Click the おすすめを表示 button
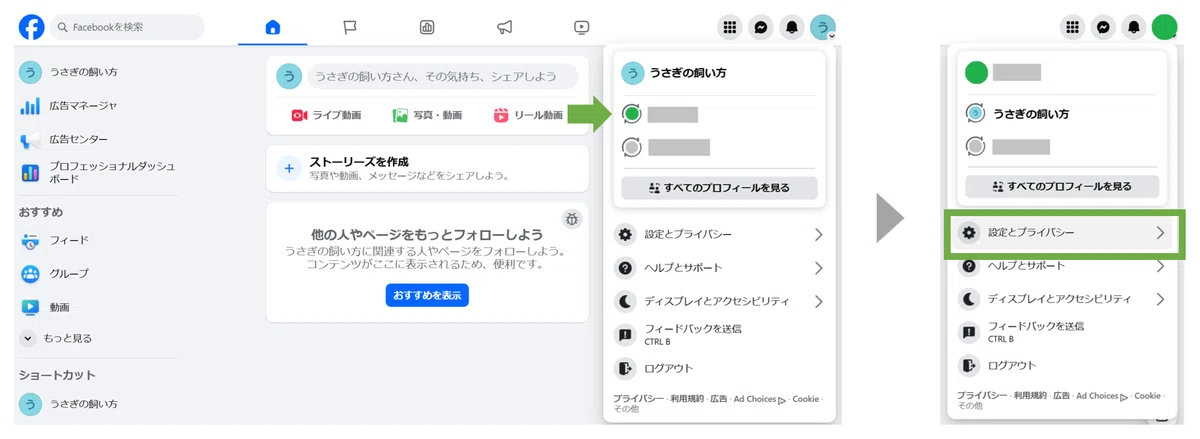Image resolution: width=1200 pixels, height=439 pixels. click(x=427, y=296)
